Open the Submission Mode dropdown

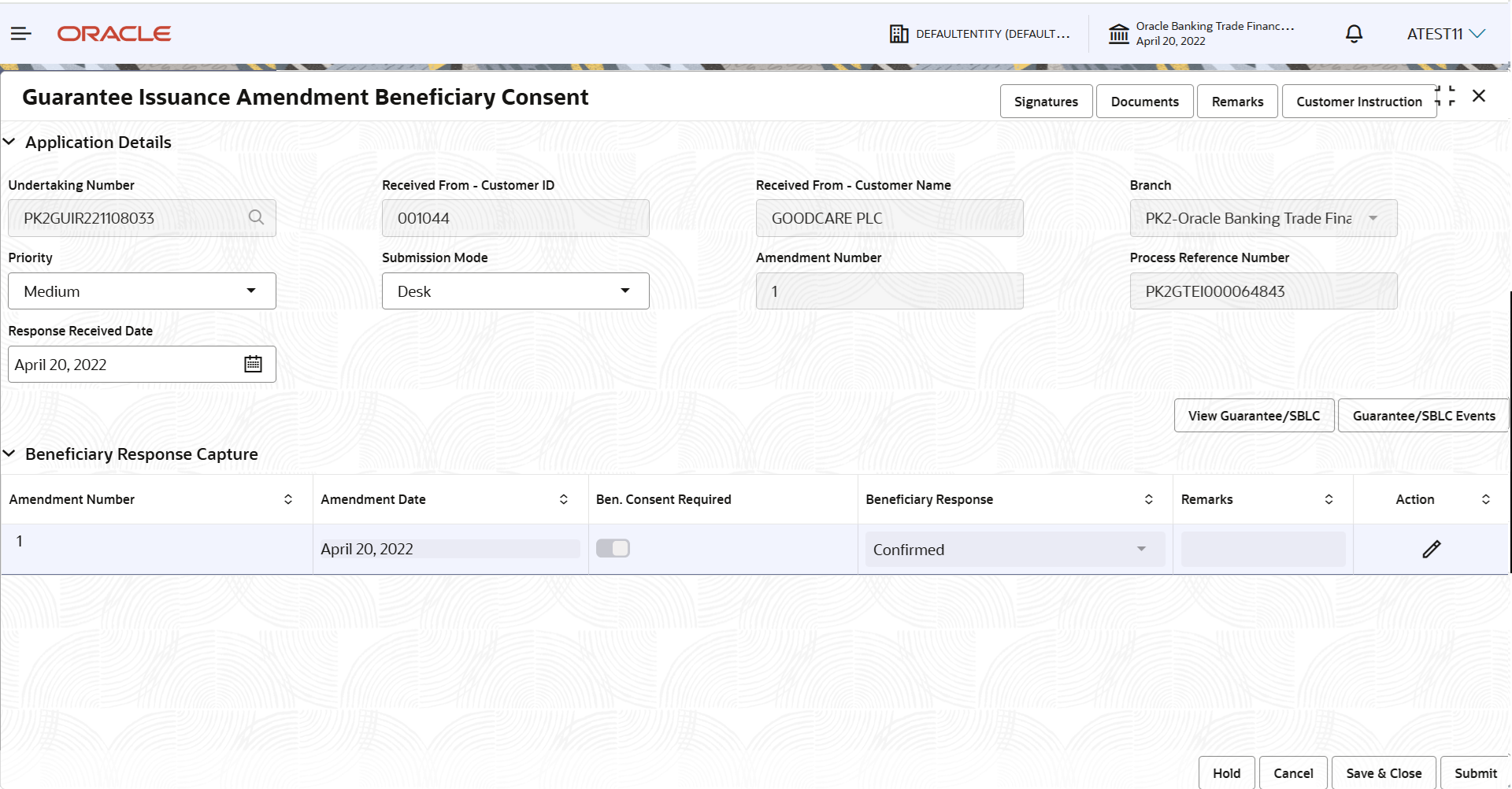click(x=516, y=291)
